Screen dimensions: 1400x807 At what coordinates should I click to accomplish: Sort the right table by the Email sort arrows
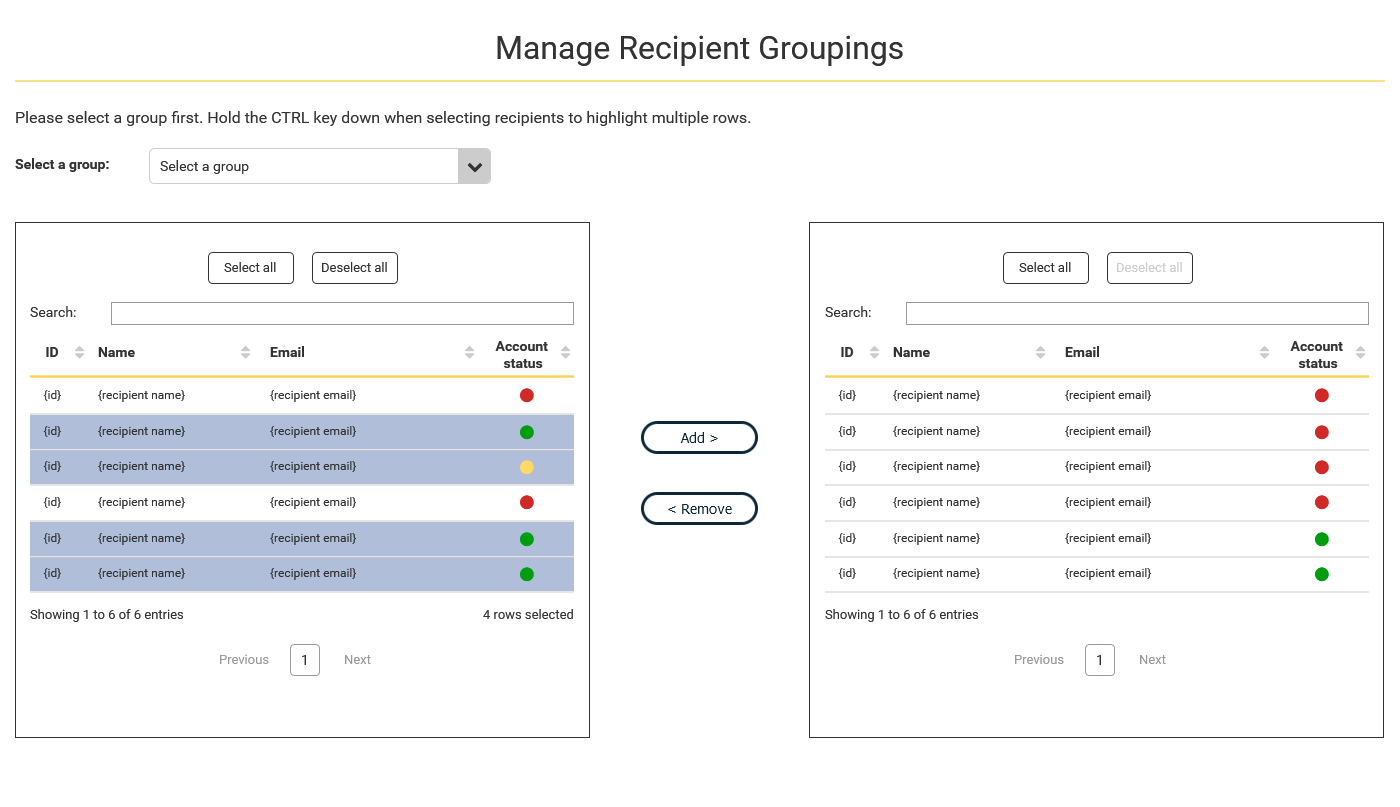click(x=1265, y=352)
